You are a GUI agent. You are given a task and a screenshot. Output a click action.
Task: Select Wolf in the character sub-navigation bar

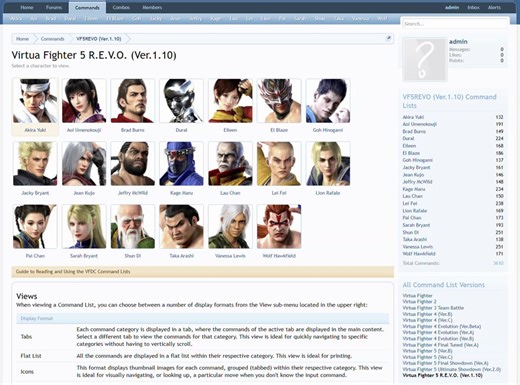point(382,19)
